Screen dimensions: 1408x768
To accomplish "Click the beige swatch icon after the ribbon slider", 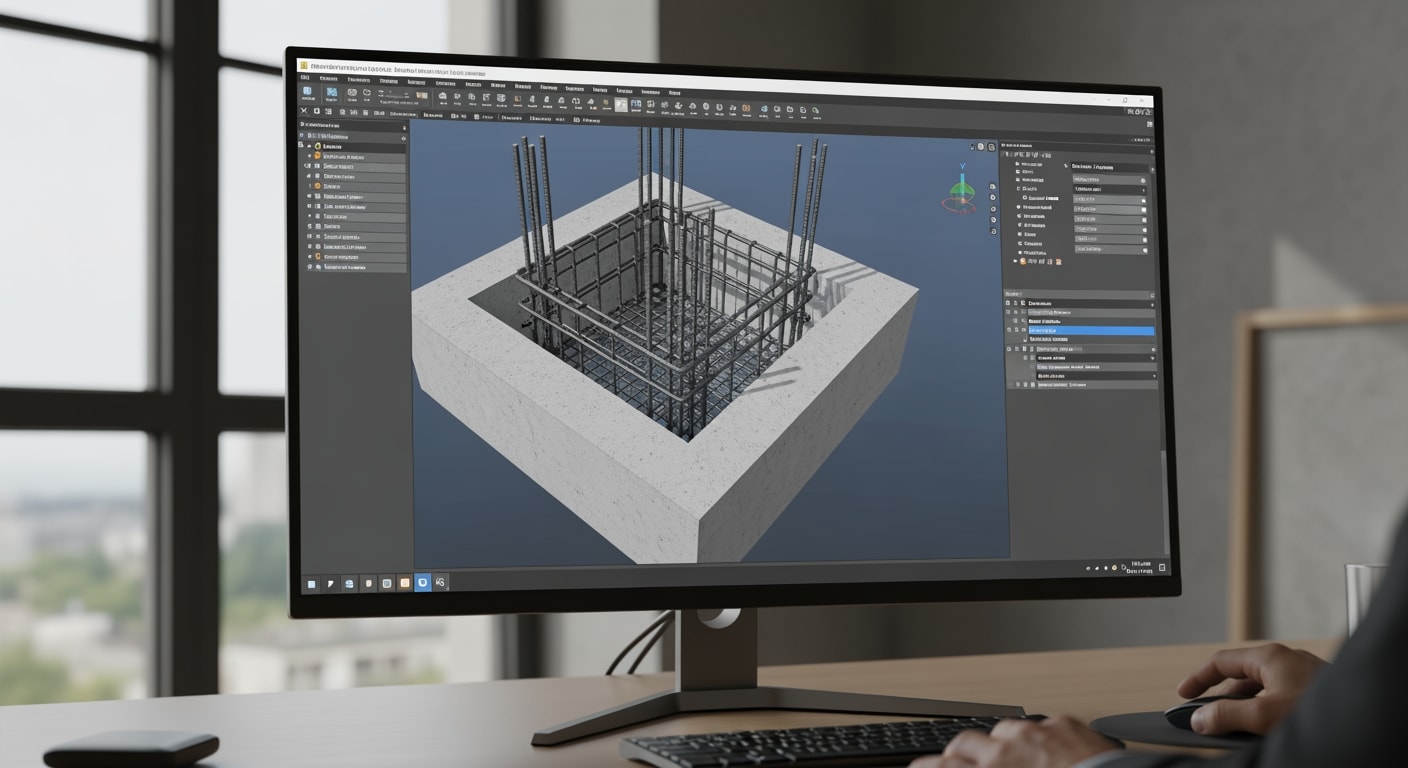I will tap(421, 96).
